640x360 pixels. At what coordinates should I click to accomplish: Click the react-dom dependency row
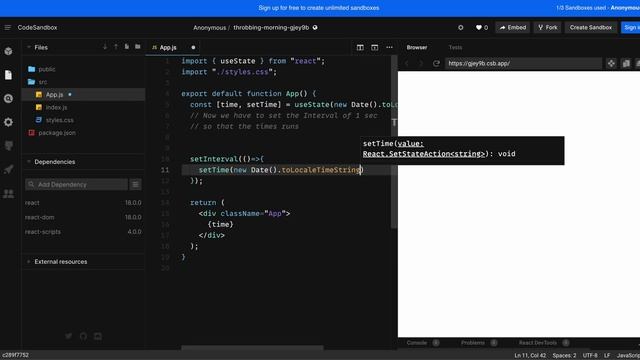(83, 217)
